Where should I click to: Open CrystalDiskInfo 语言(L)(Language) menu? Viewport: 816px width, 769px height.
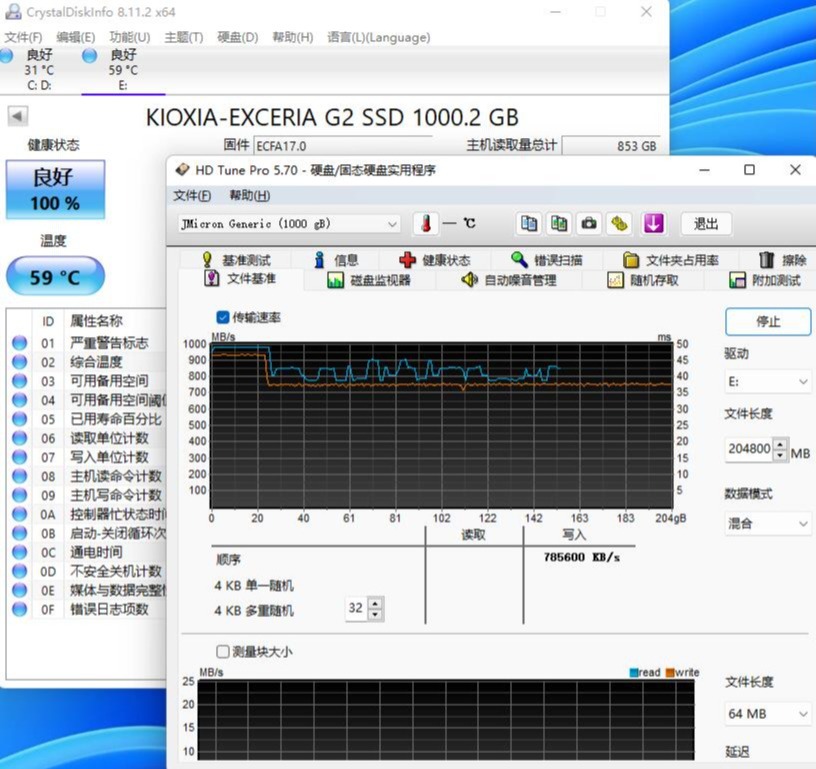tap(378, 37)
